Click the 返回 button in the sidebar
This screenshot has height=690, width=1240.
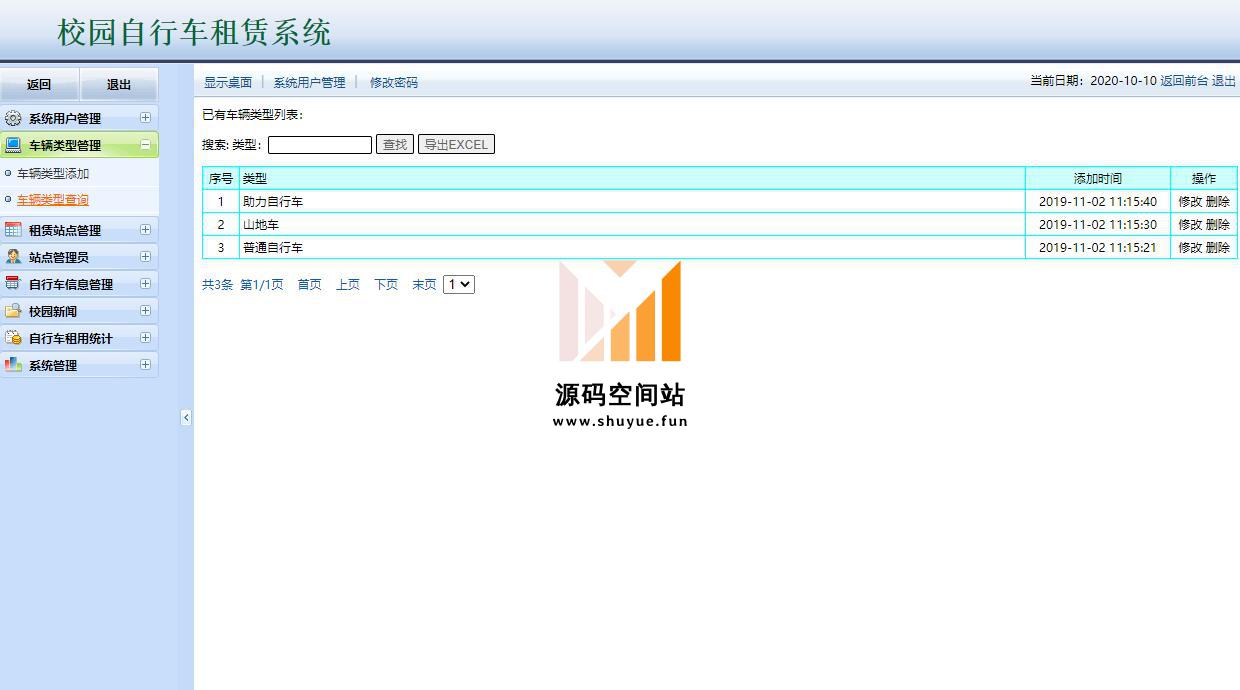(39, 84)
